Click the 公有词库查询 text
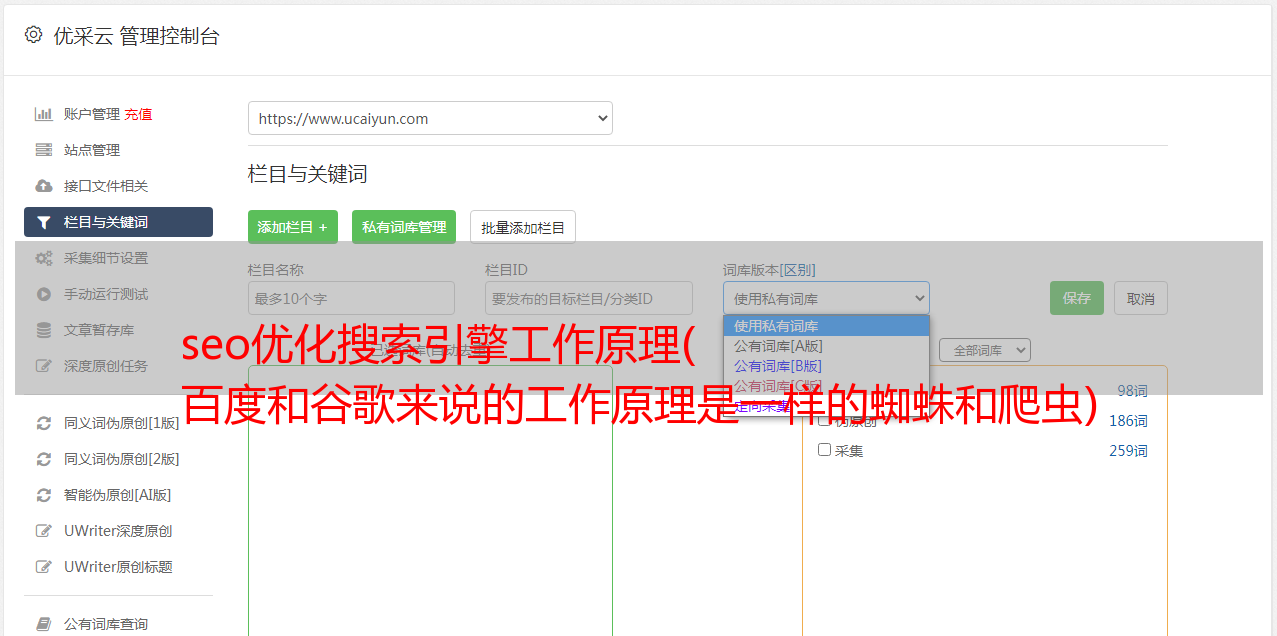 pos(106,624)
